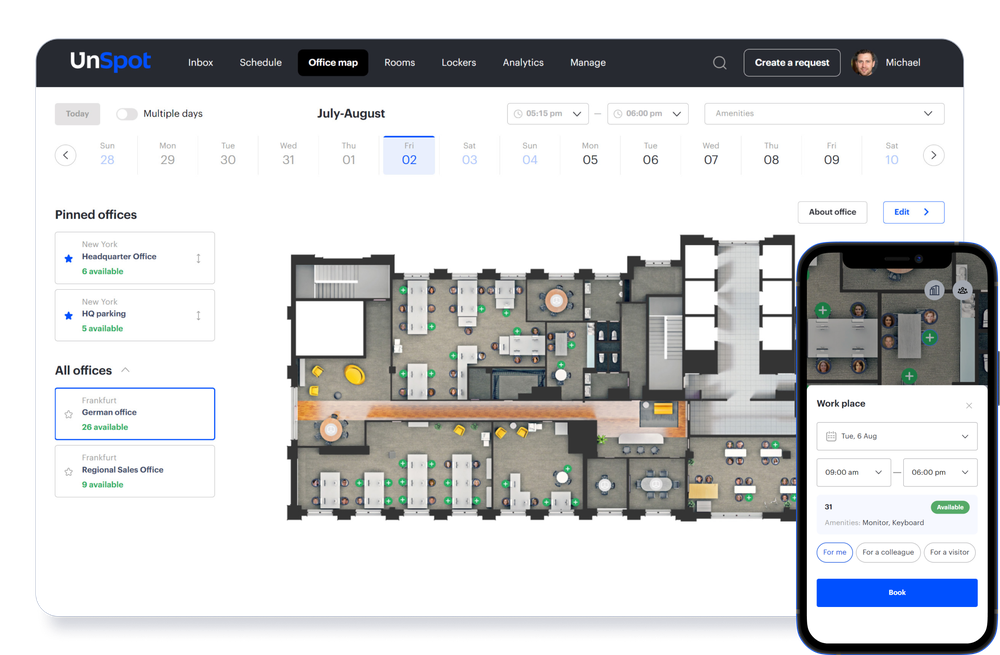This screenshot has width=1000, height=655.
Task: Unpin the HQ parking star
Action: pos(69,315)
